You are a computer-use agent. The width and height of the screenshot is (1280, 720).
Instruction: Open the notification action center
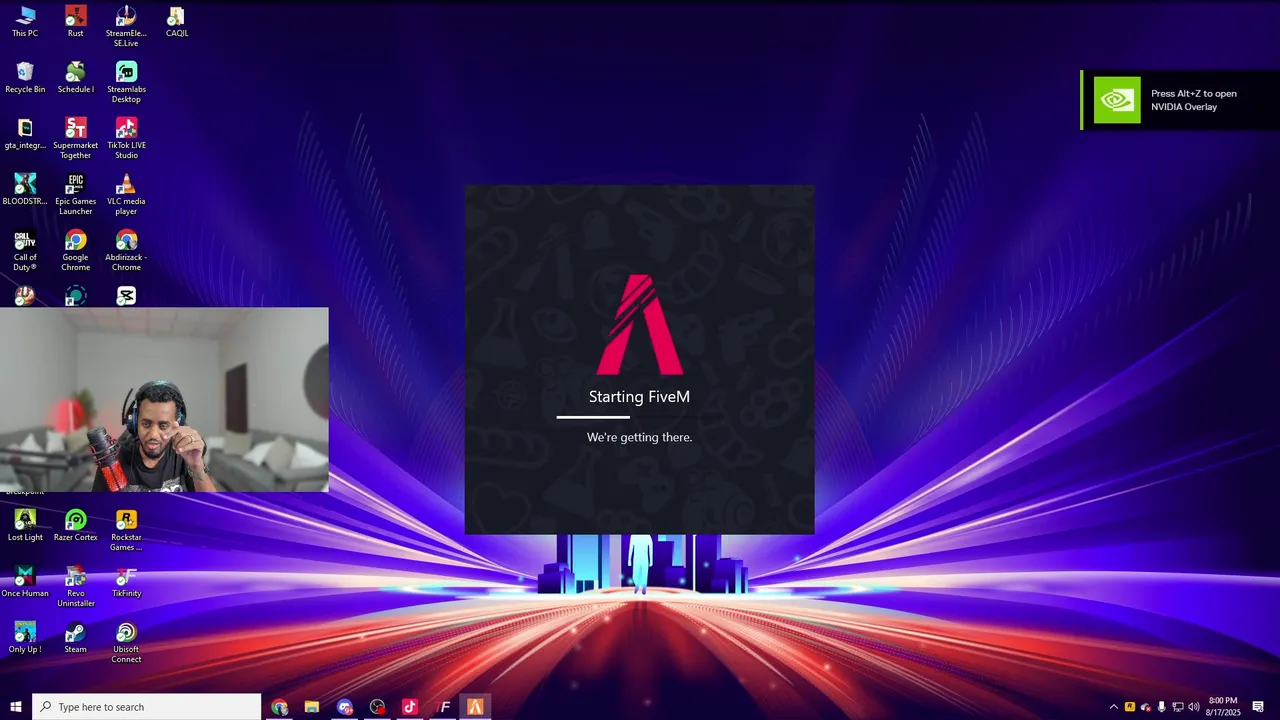[x=1258, y=707]
